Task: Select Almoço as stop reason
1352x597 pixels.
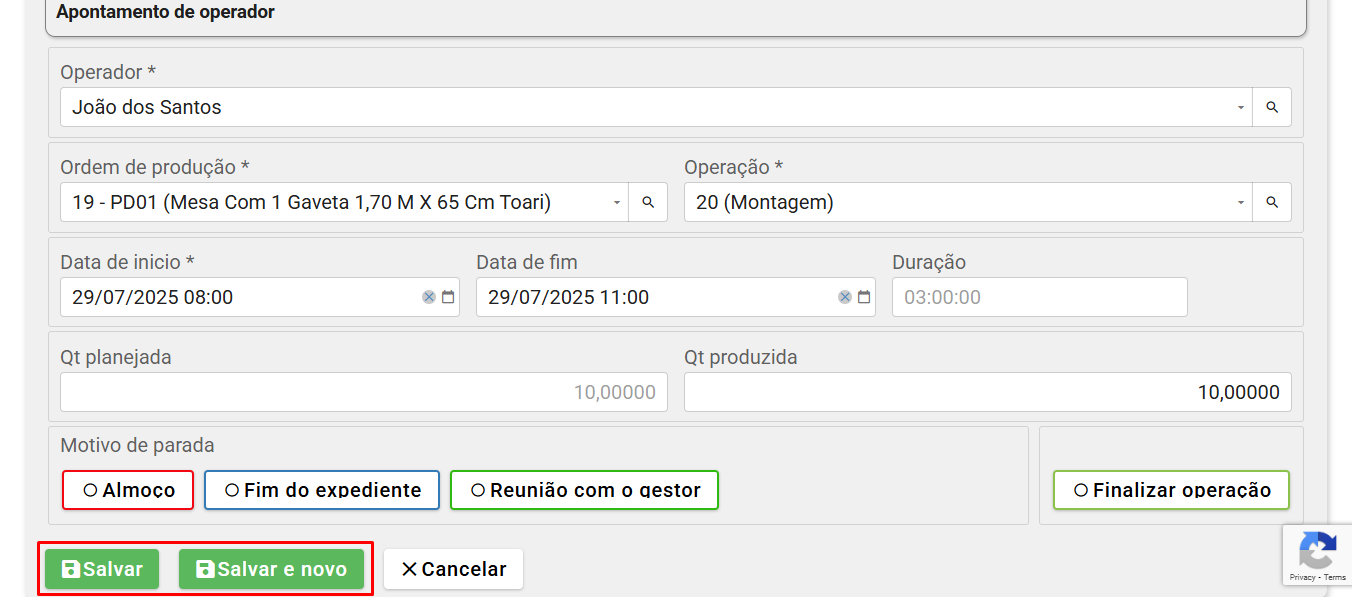Action: click(x=128, y=490)
